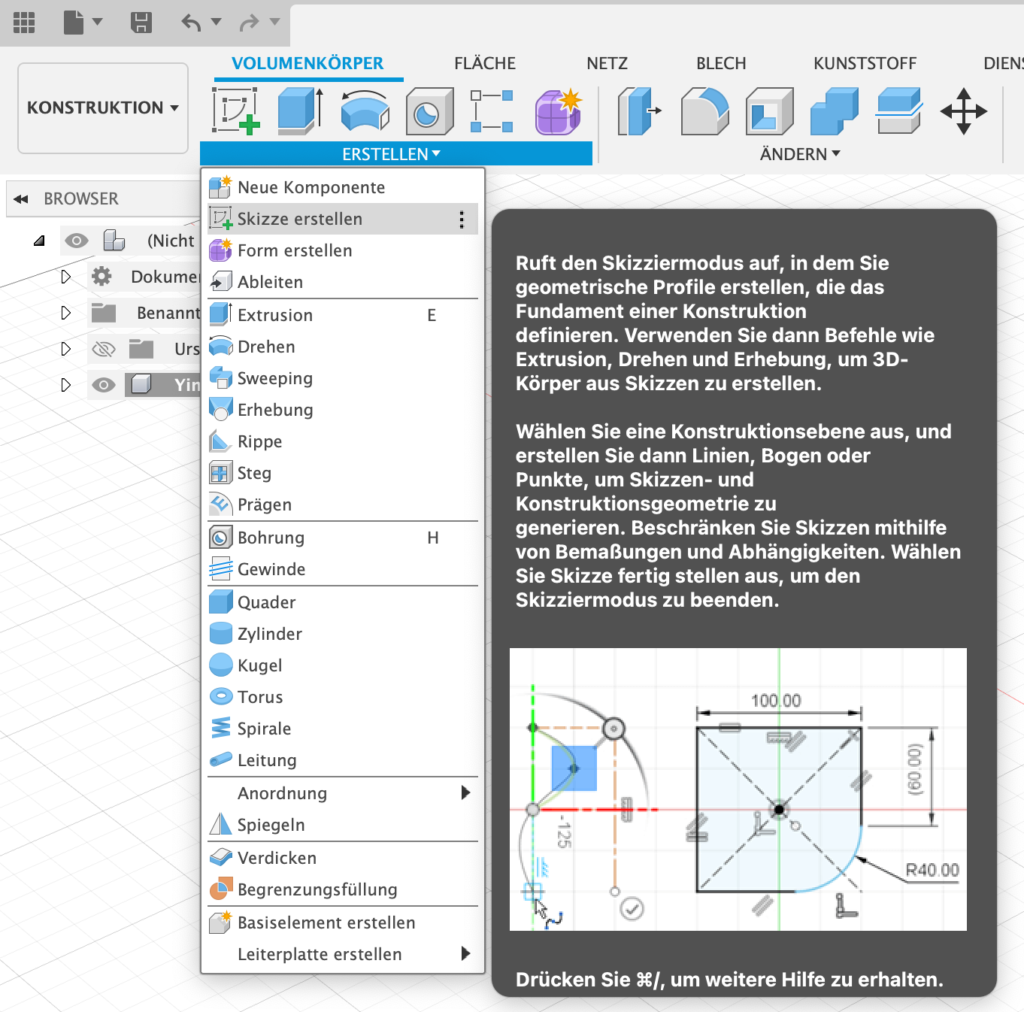This screenshot has width=1024, height=1012.
Task: Open the KONSTRUKTION workspace dropdown
Action: 103,108
